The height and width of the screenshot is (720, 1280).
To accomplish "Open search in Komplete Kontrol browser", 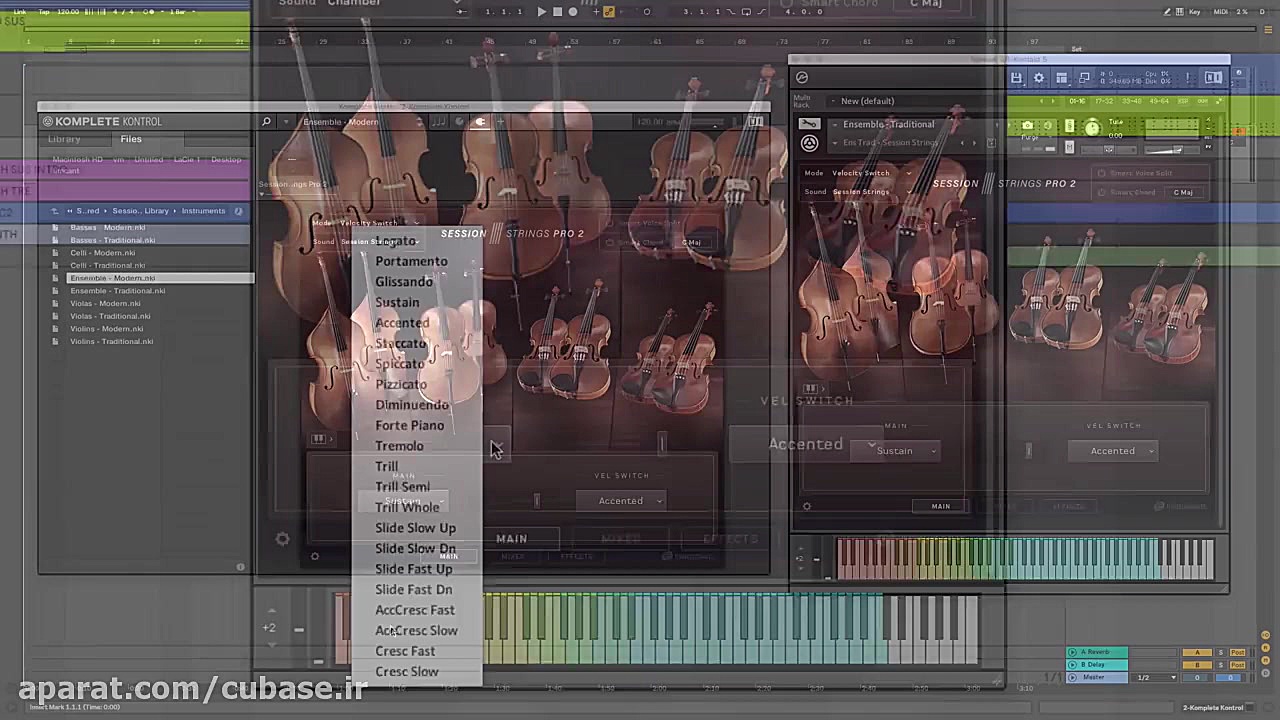I will (x=266, y=122).
